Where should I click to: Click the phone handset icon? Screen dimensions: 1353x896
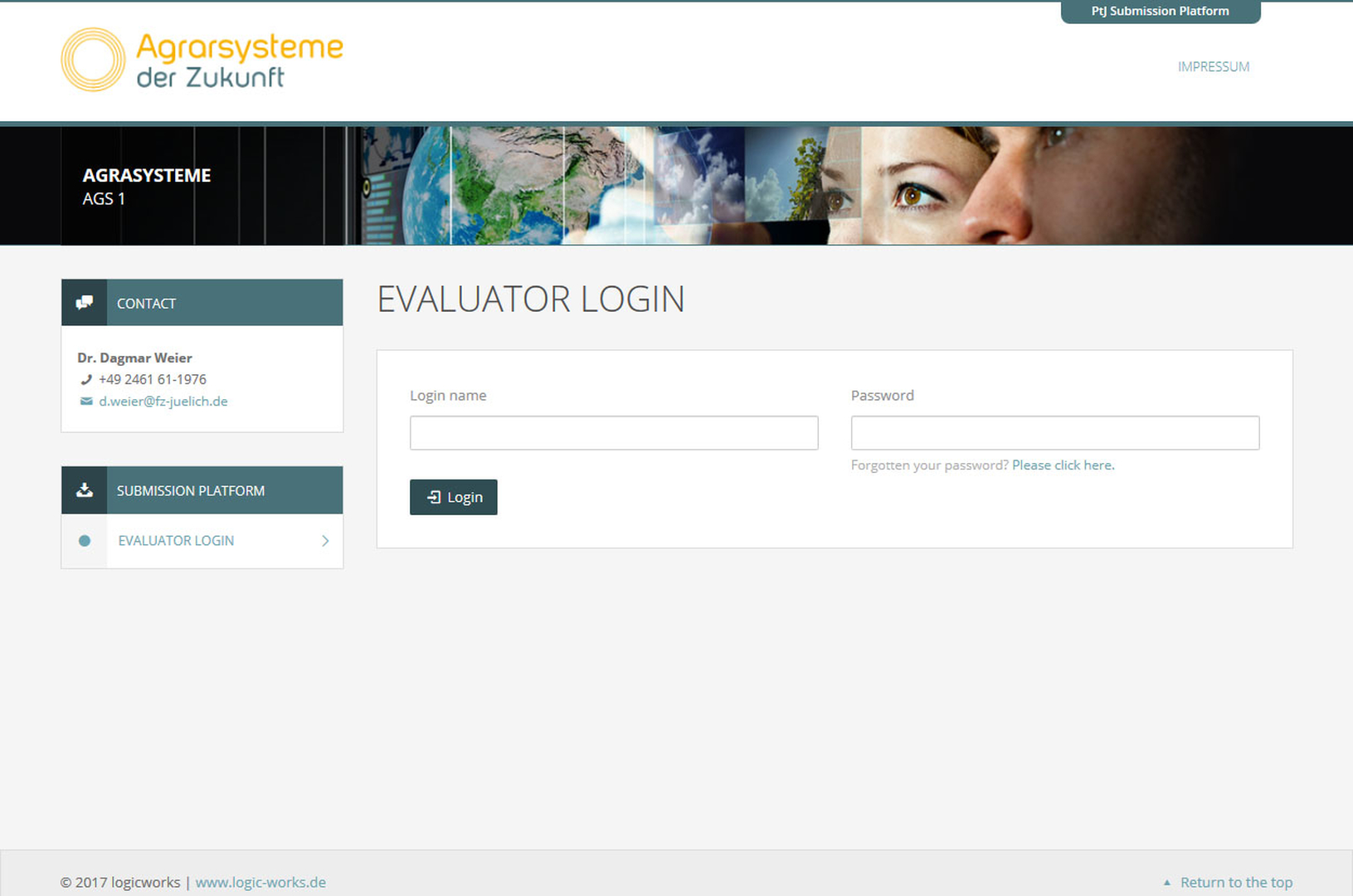coord(85,380)
